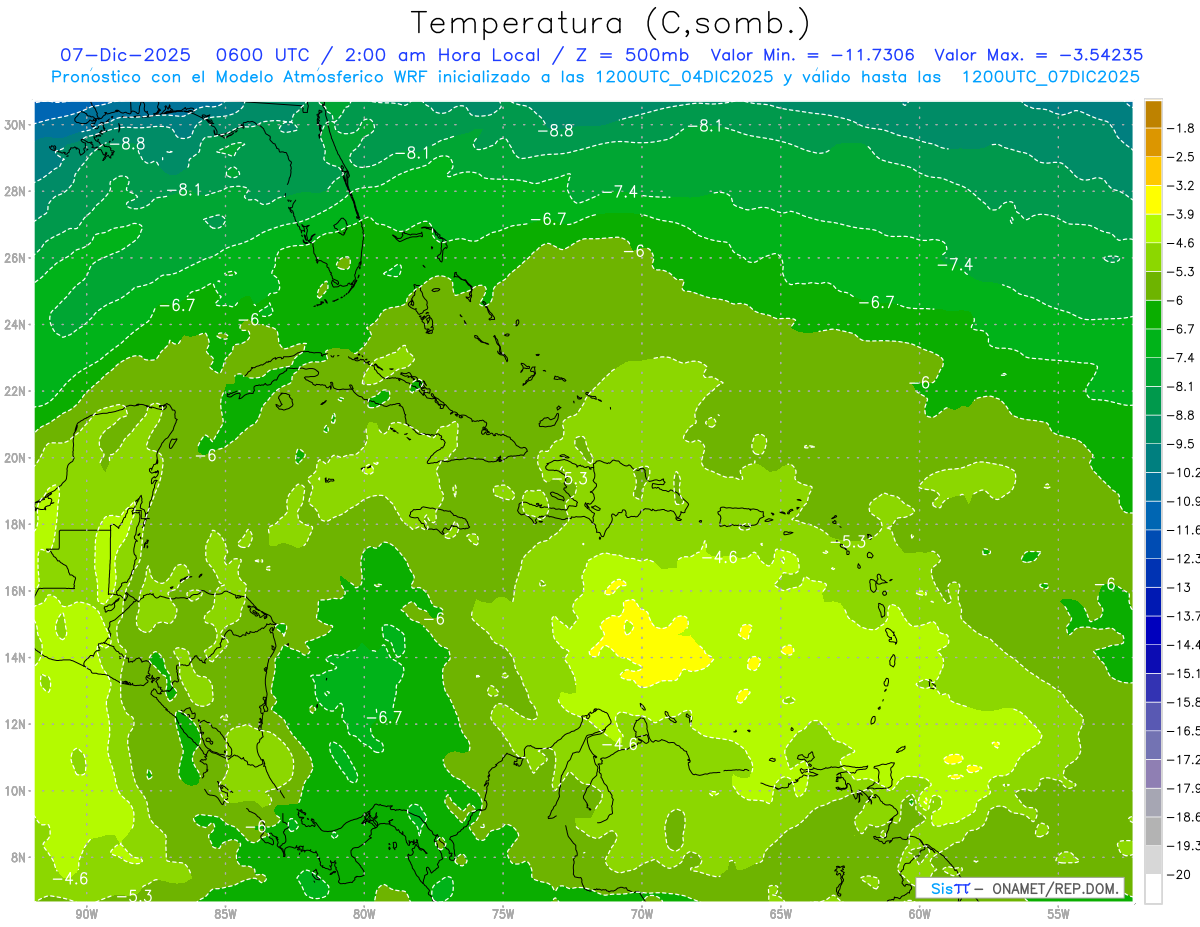Click the '14N' latitude label
Screen dimensions: 1200x927
coord(15,657)
